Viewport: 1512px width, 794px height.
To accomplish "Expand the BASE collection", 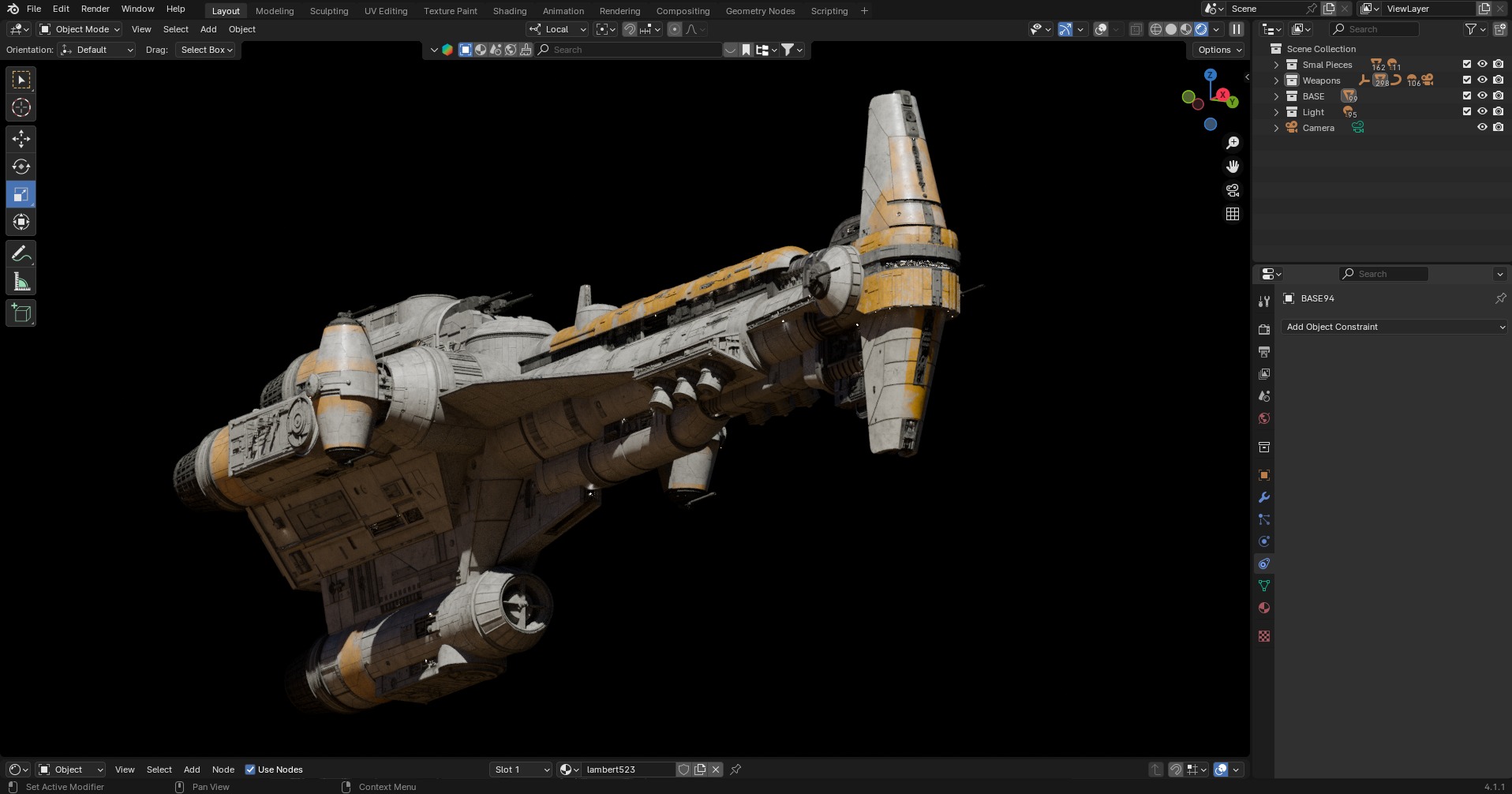I will coord(1276,96).
